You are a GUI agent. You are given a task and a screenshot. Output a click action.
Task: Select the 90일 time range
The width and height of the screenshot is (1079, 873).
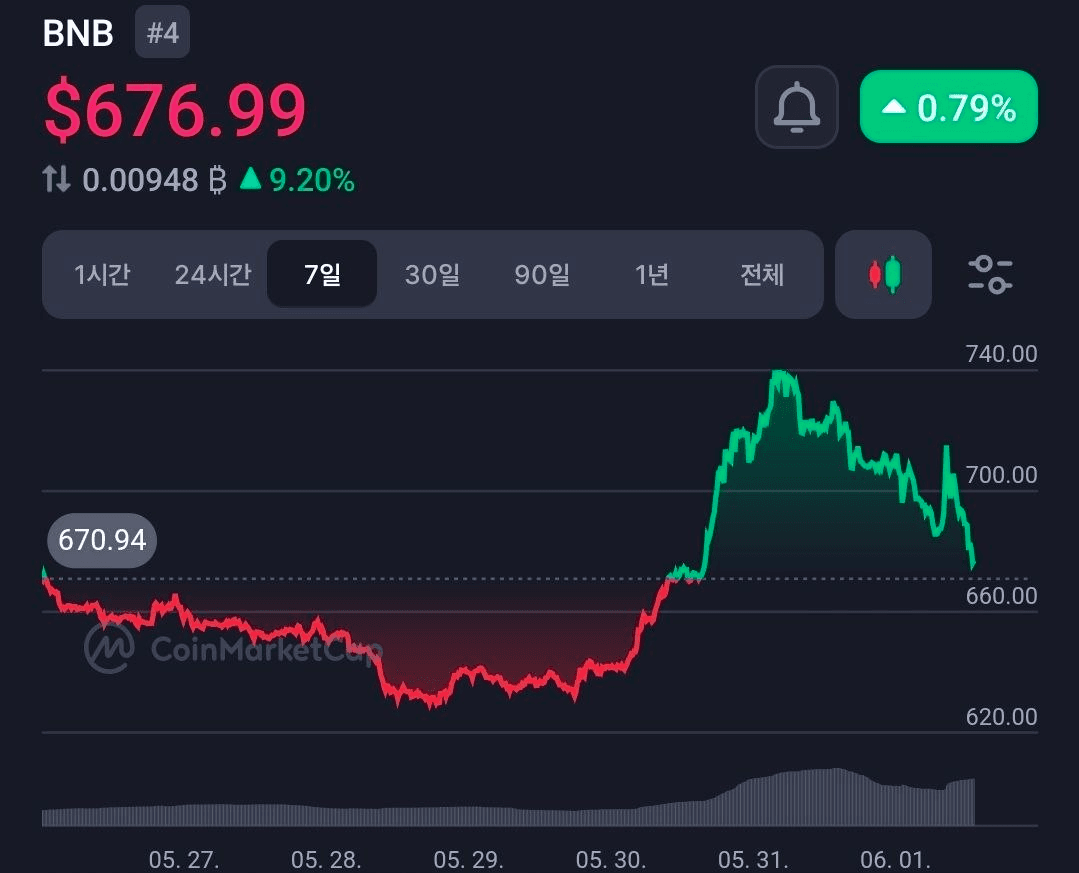[542, 274]
